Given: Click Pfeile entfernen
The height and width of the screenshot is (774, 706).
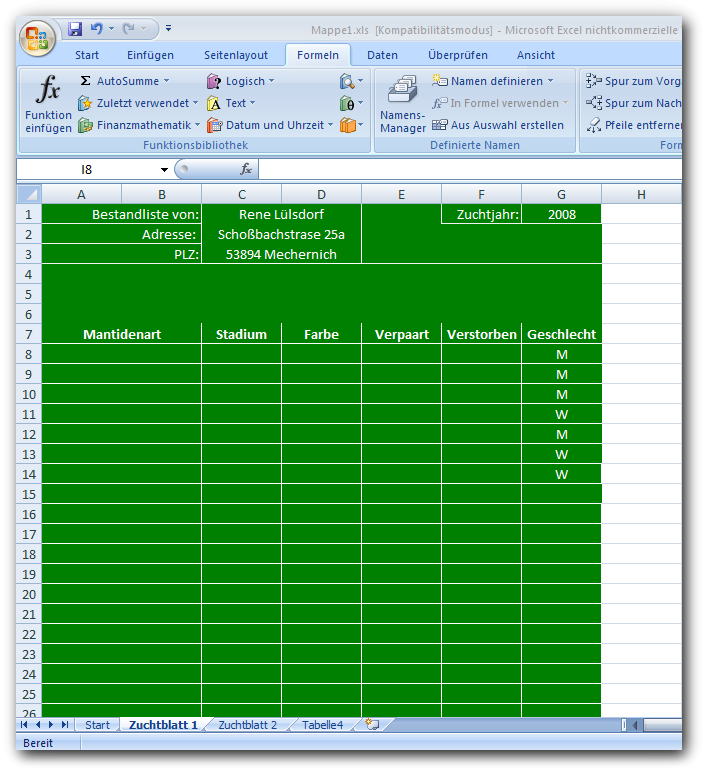Looking at the screenshot, I should tap(633, 125).
